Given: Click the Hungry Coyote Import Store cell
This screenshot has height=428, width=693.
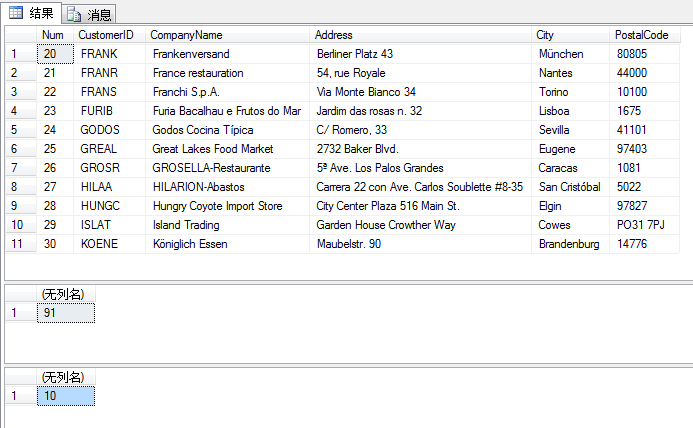Looking at the screenshot, I should click(227, 206).
